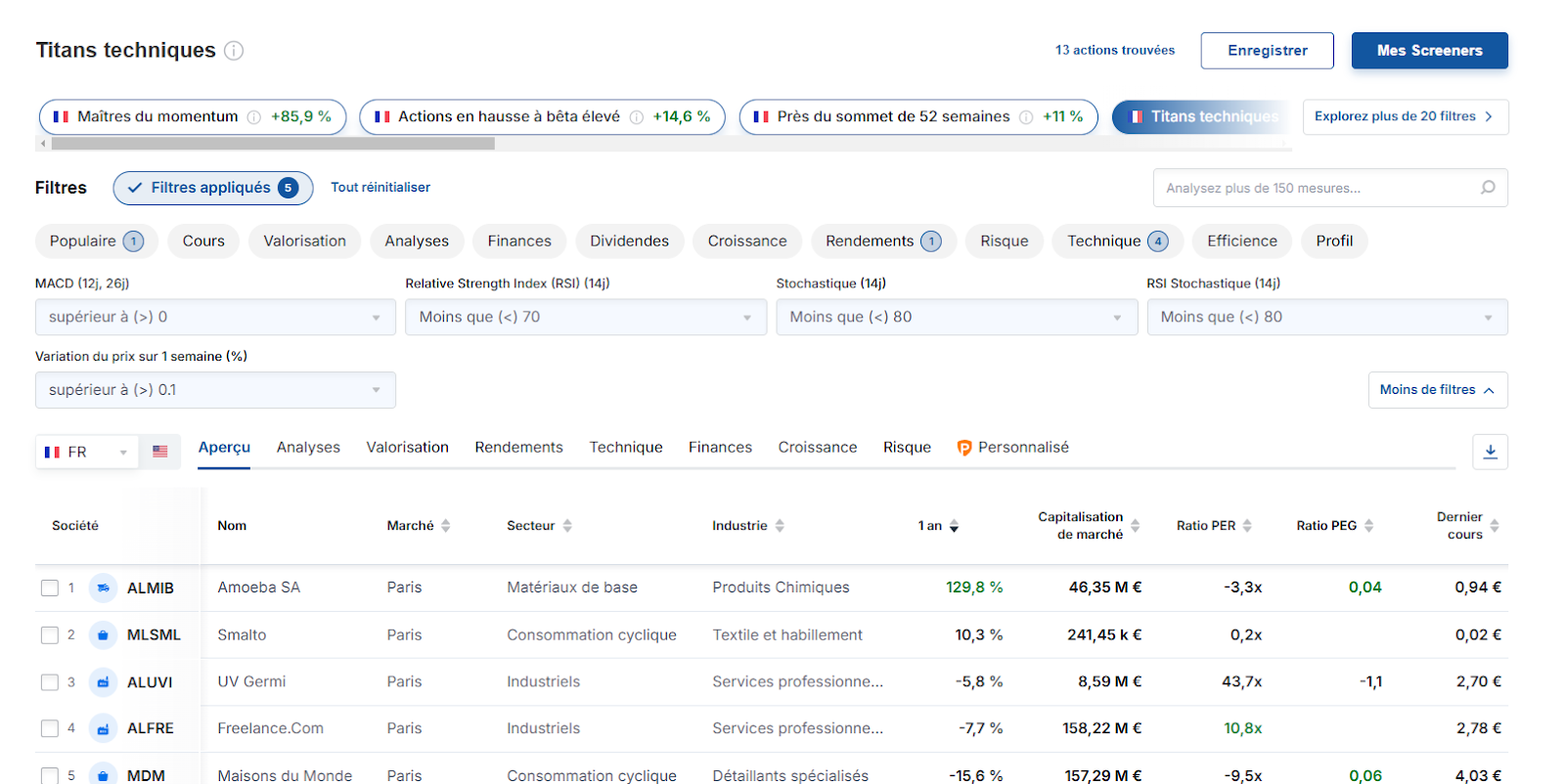Click the MDM company logo icon
Screen dimensions: 1565x784
click(x=103, y=774)
